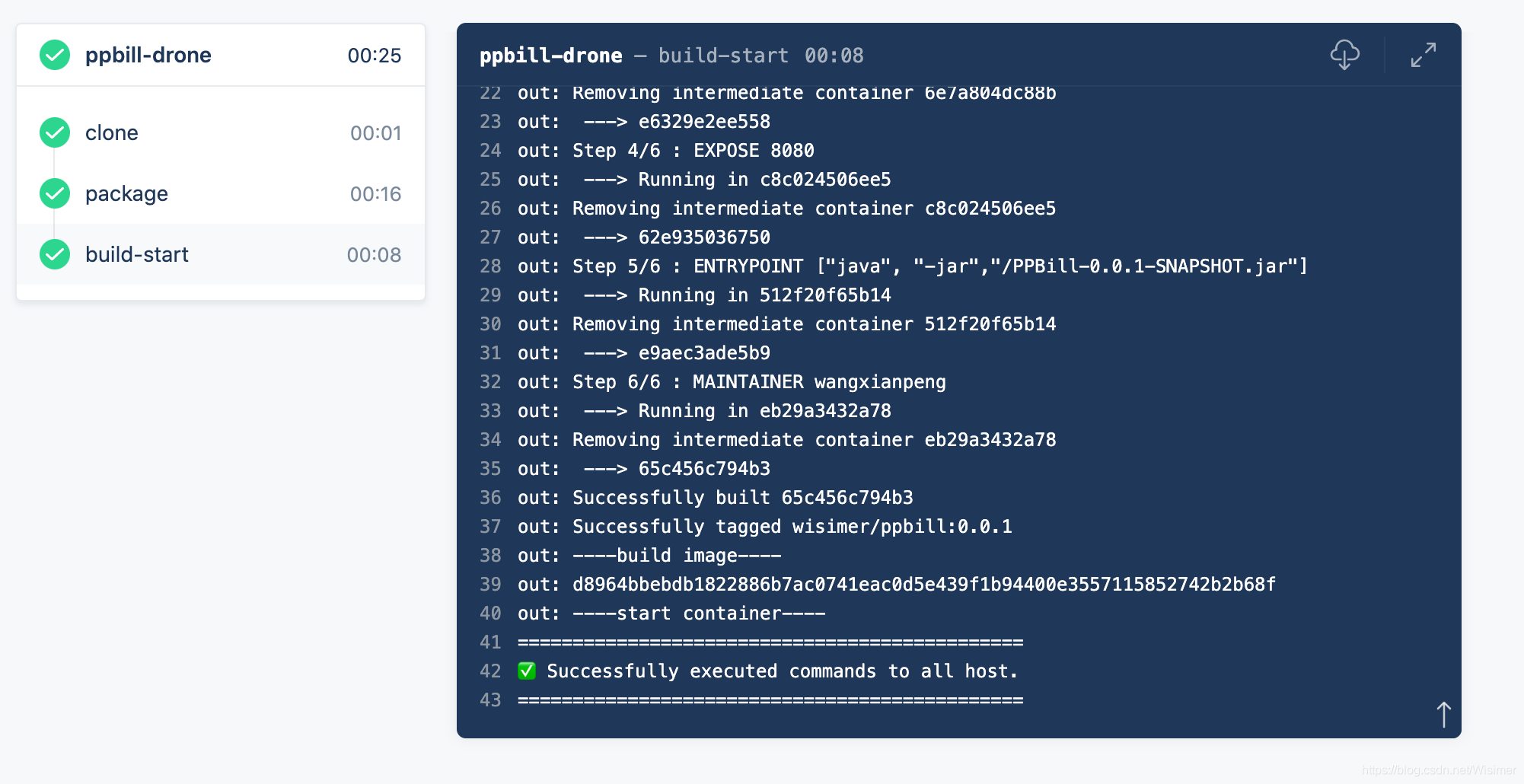This screenshot has height=784, width=1524.
Task: Click the clone duration 00:01
Action: tap(375, 133)
